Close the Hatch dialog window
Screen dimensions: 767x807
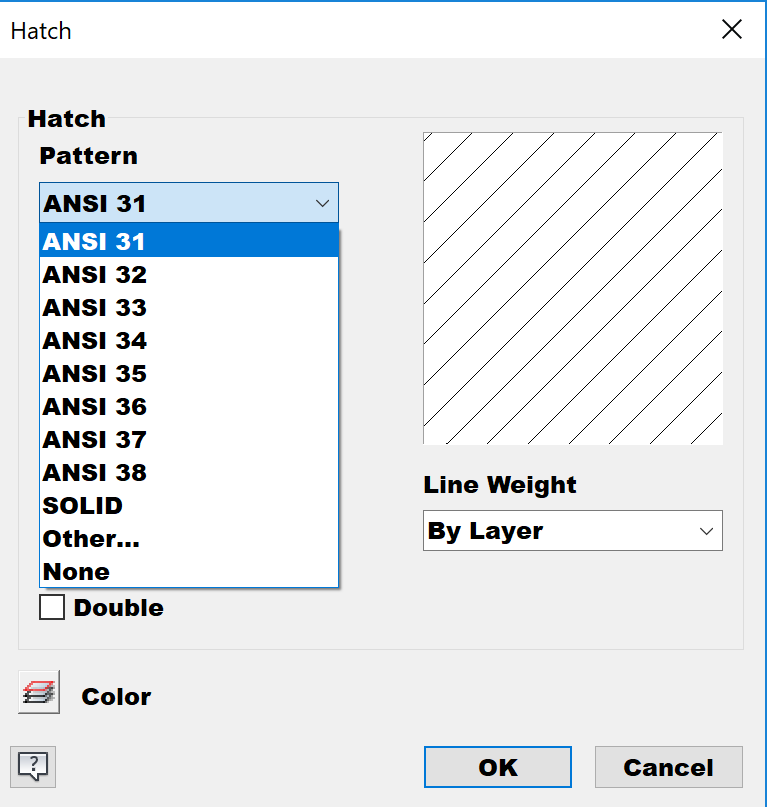[x=731, y=30]
